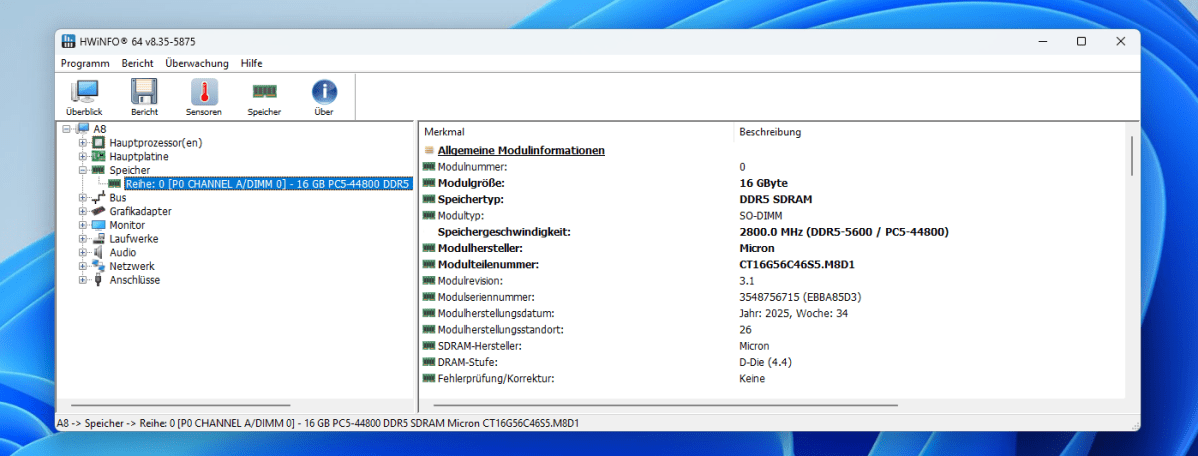Click the Merkmal column header

(576, 132)
